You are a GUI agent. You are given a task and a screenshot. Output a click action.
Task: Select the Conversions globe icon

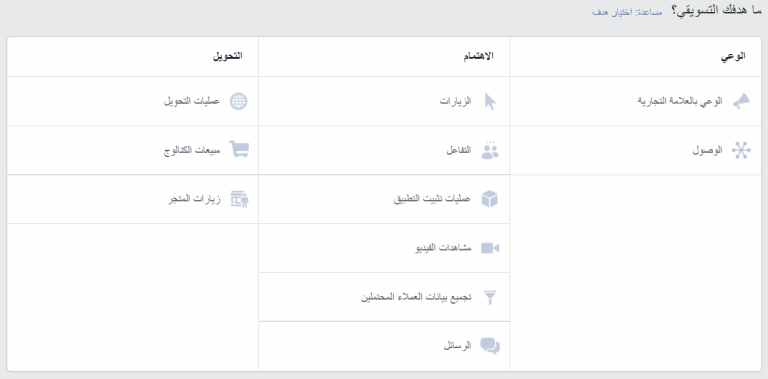click(x=239, y=101)
